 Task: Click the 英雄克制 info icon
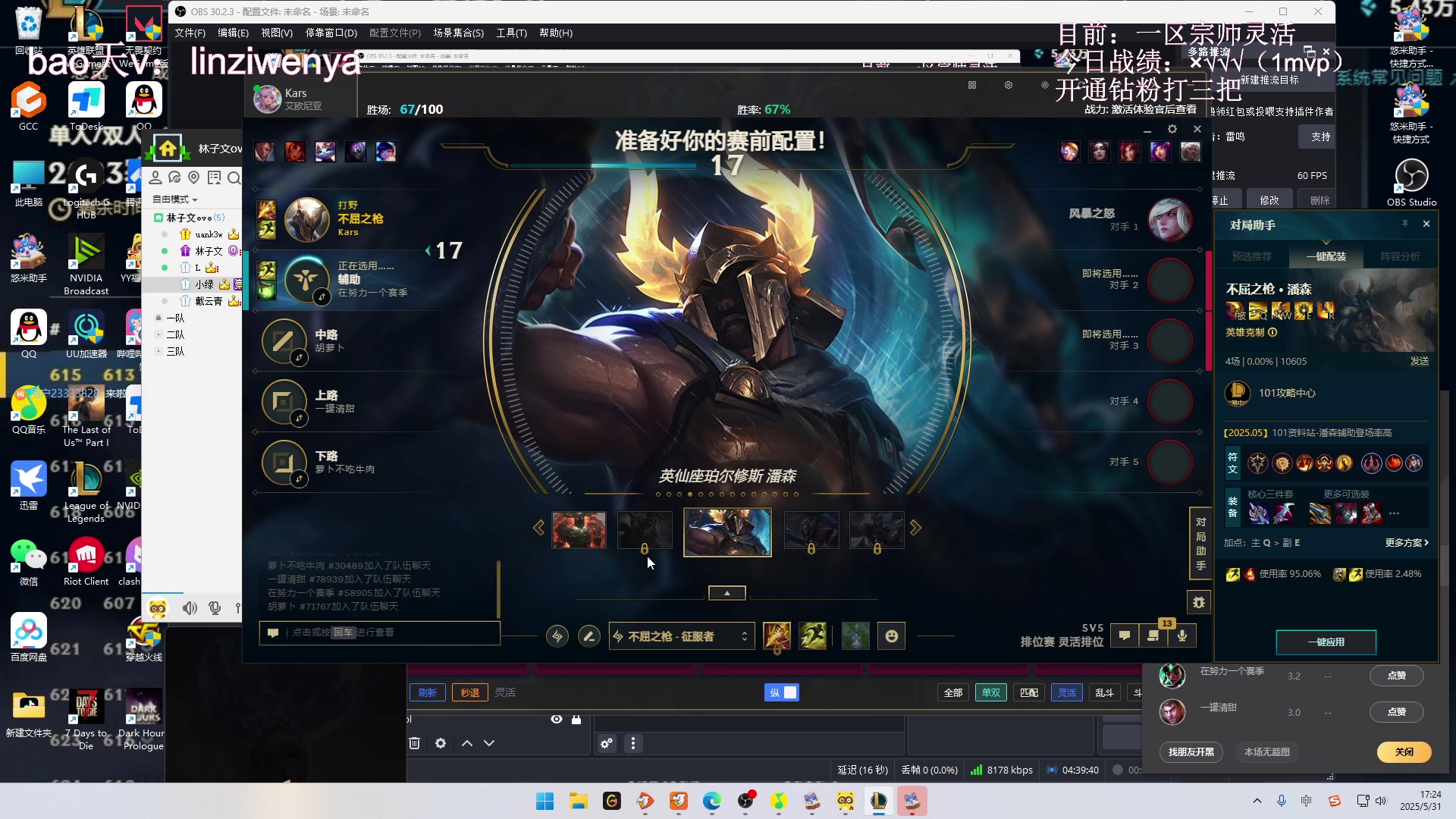tap(1272, 332)
